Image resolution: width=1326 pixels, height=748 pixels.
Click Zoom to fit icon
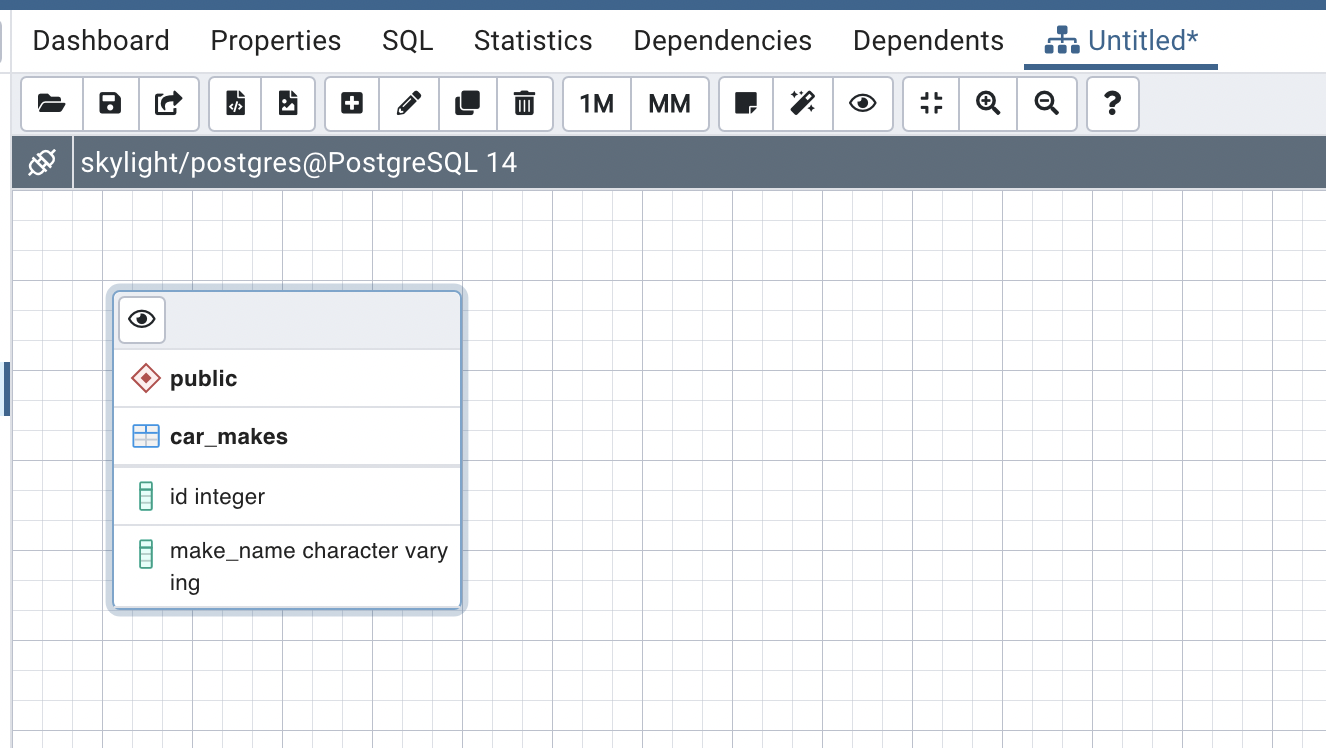coord(931,103)
